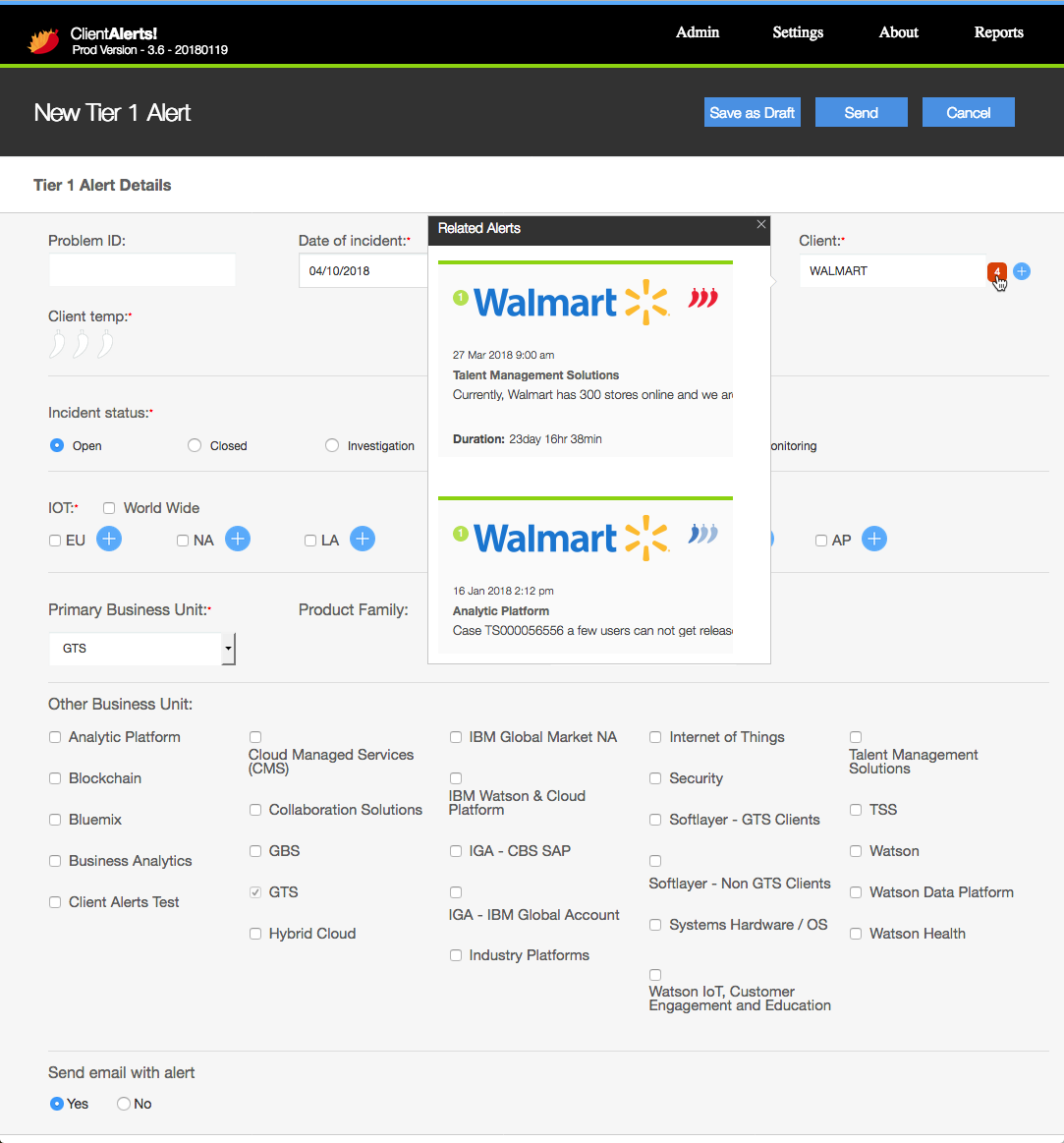Open the About menu
The width and height of the screenshot is (1064, 1143).
899,32
